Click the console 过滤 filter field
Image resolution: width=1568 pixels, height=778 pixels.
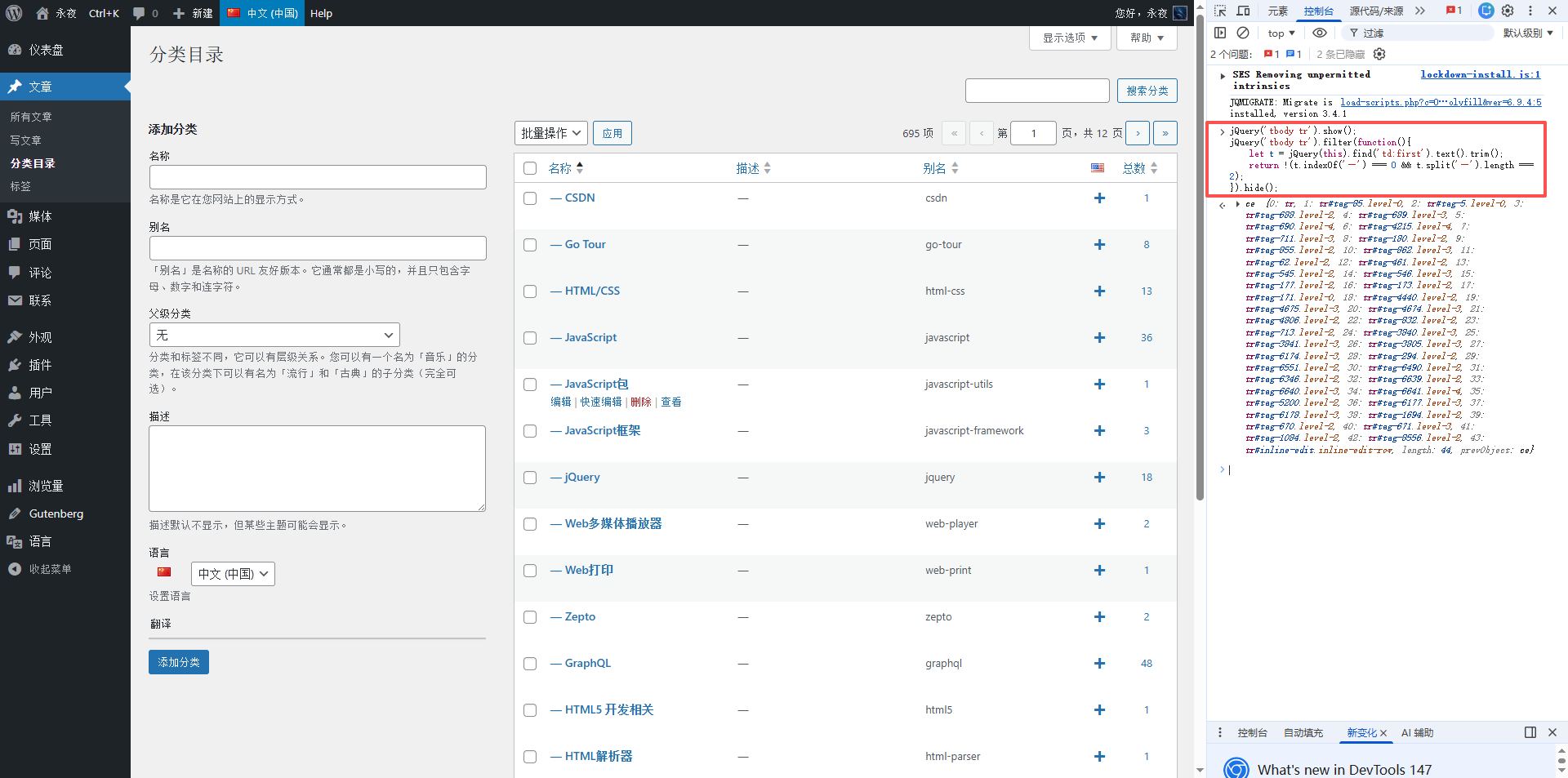click(x=1417, y=33)
